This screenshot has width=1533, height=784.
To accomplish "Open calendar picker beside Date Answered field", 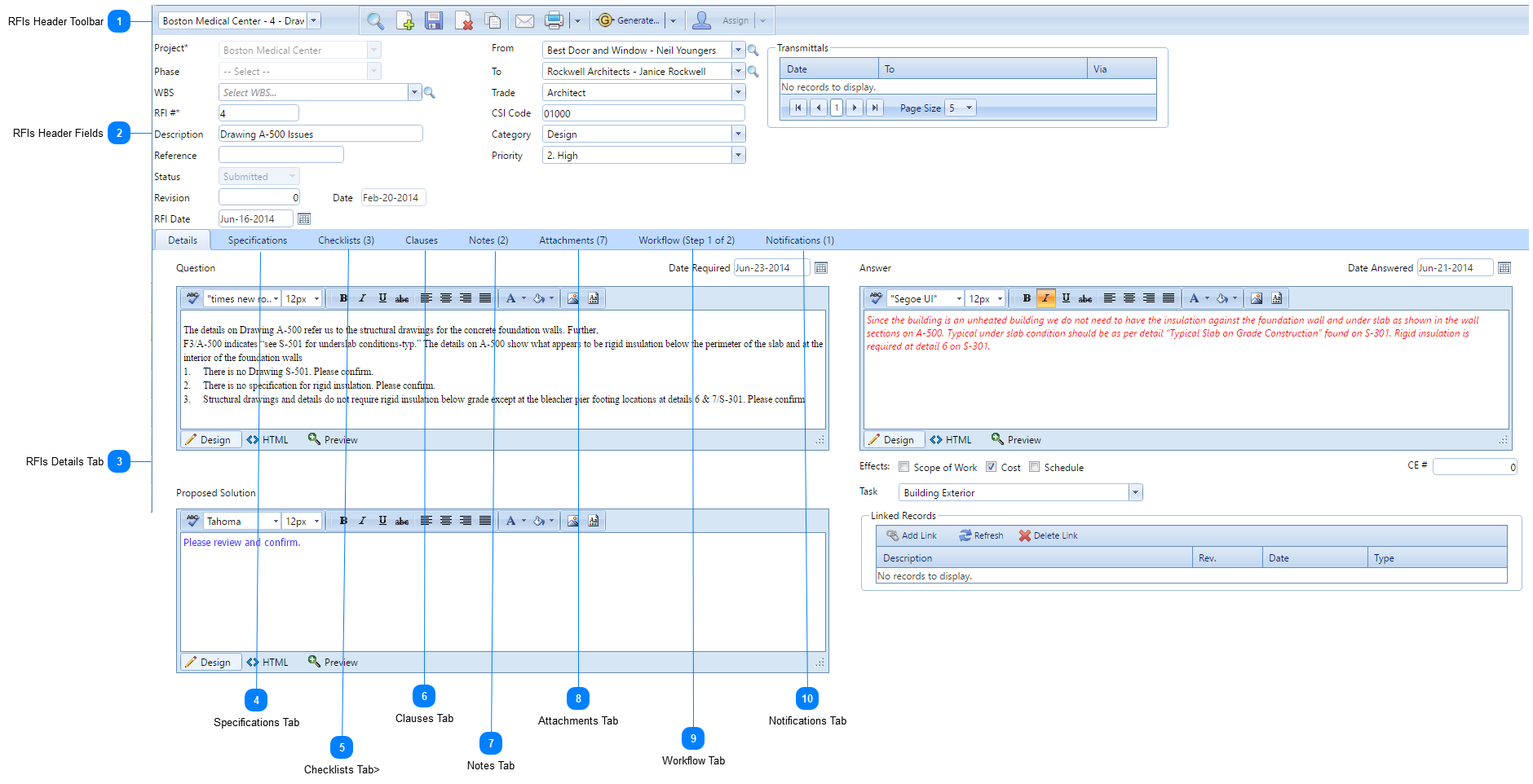I will tap(1504, 268).
